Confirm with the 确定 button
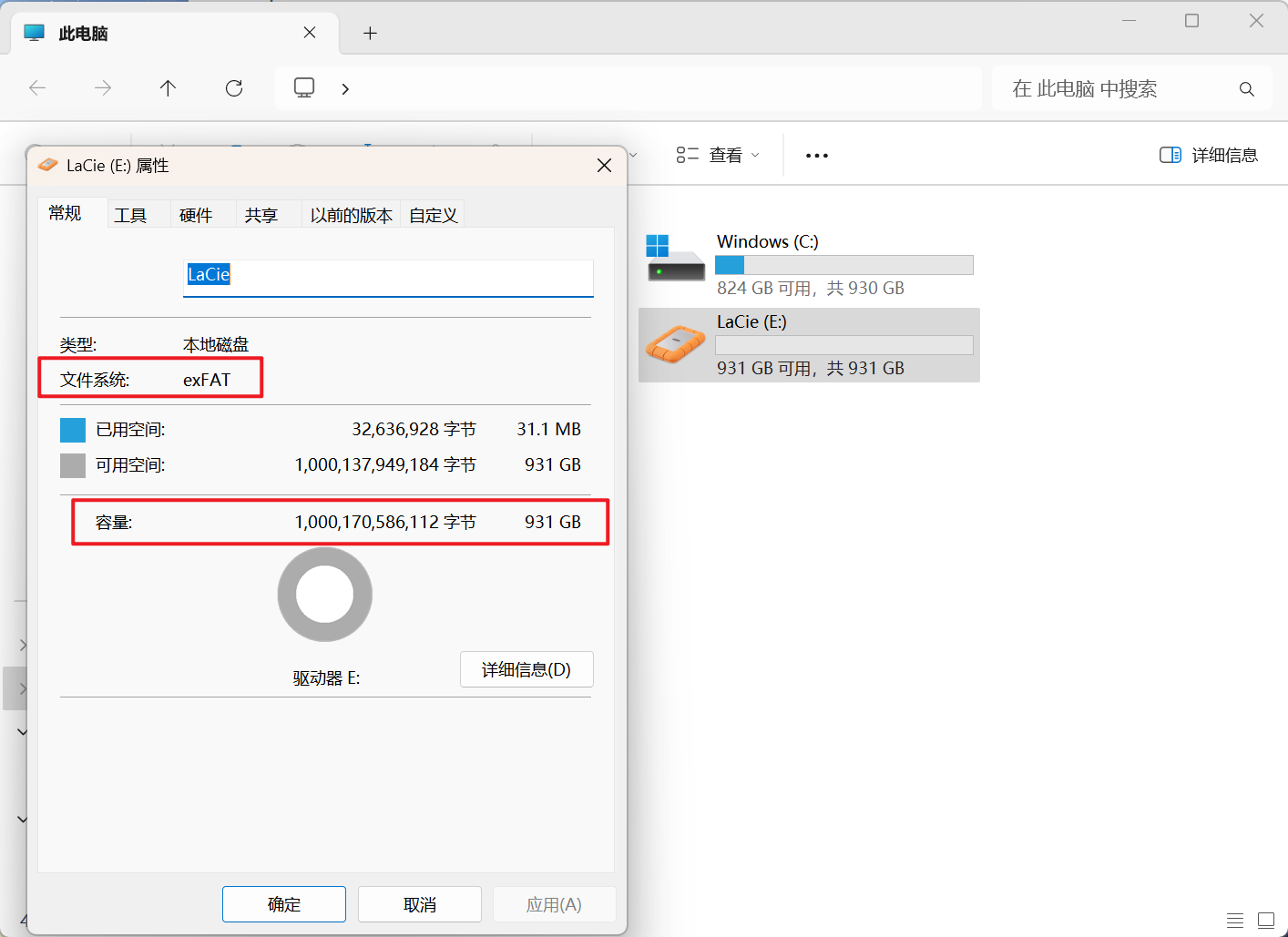This screenshot has width=1288, height=937. tap(284, 904)
